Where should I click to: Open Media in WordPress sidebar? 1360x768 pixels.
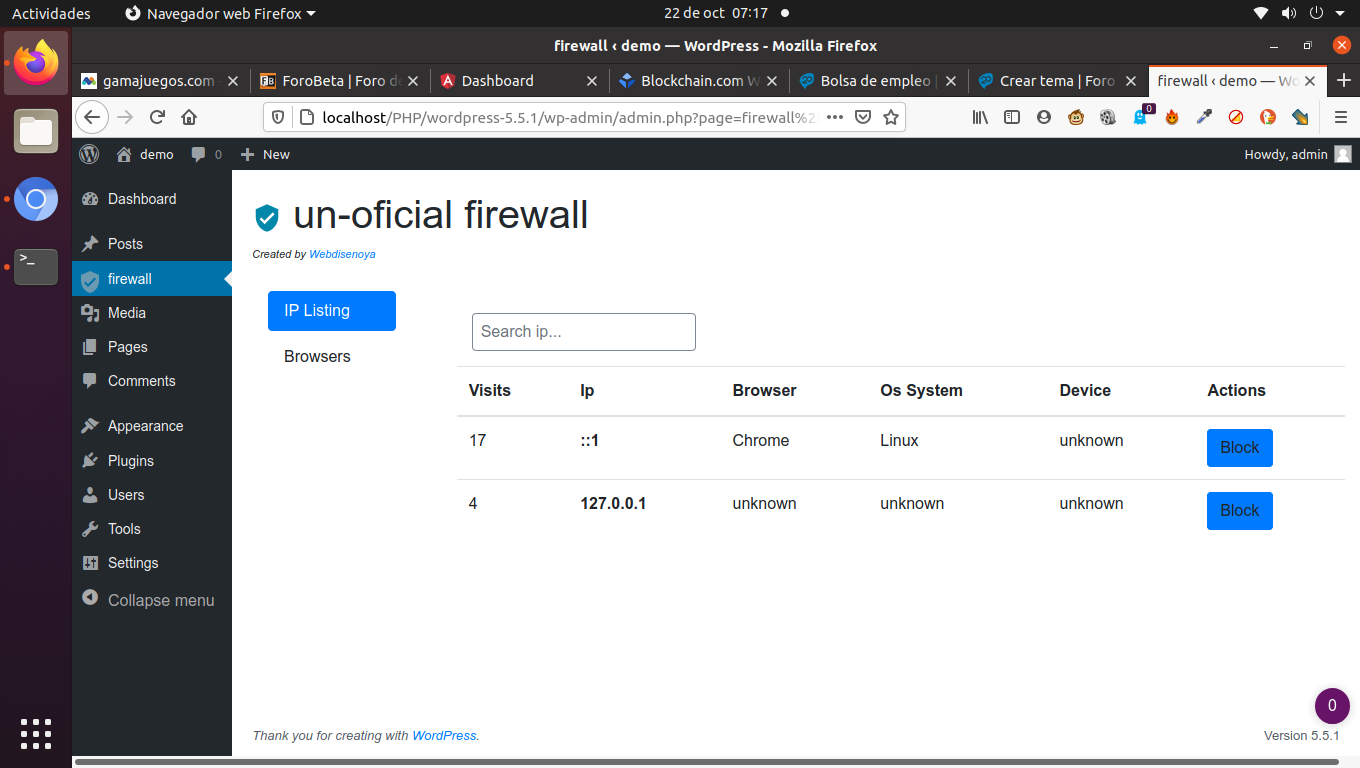(152, 313)
